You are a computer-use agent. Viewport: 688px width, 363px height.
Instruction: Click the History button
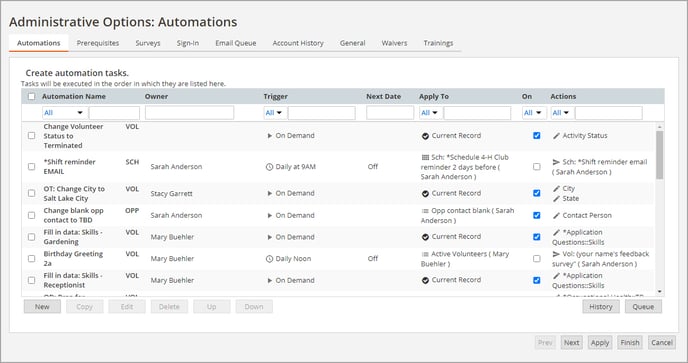point(601,307)
